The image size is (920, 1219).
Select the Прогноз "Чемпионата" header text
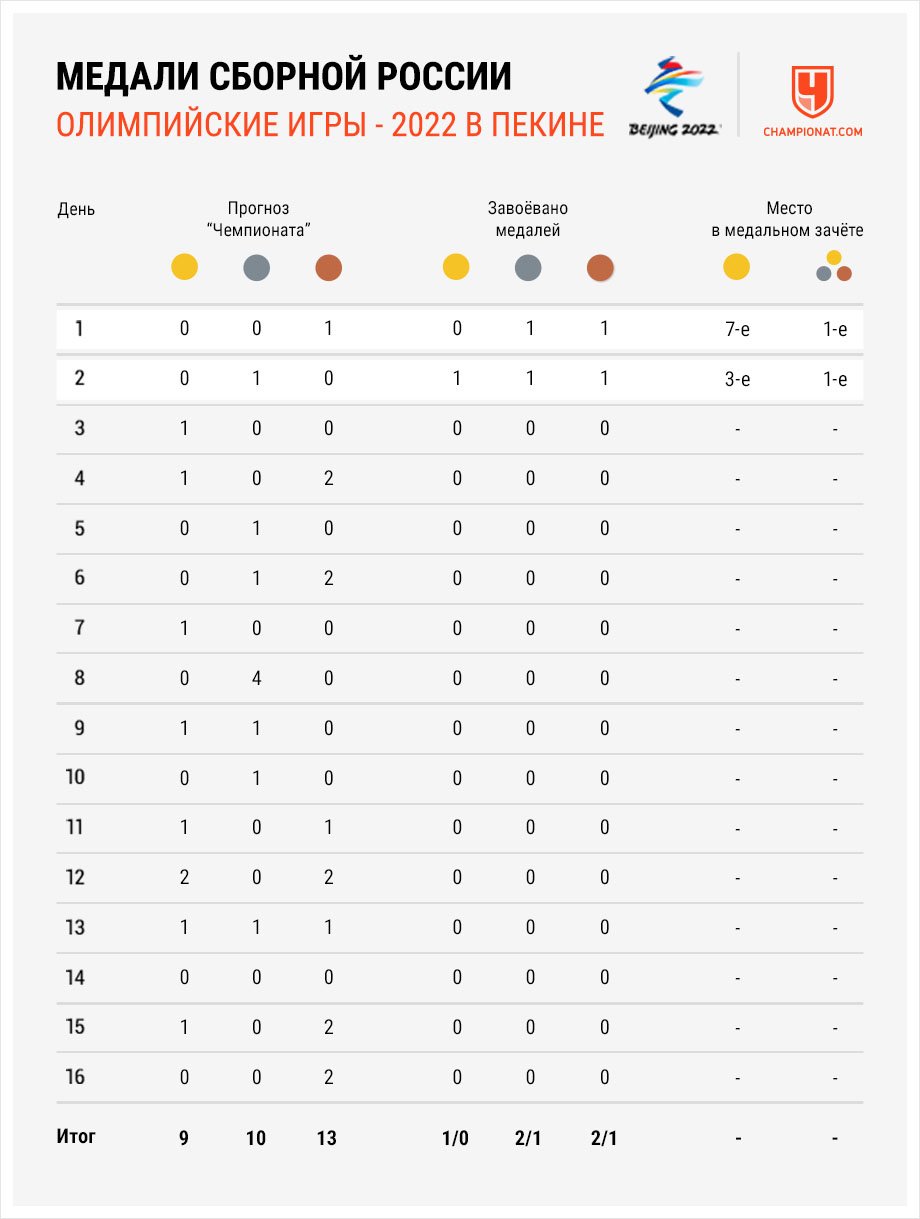point(257,219)
